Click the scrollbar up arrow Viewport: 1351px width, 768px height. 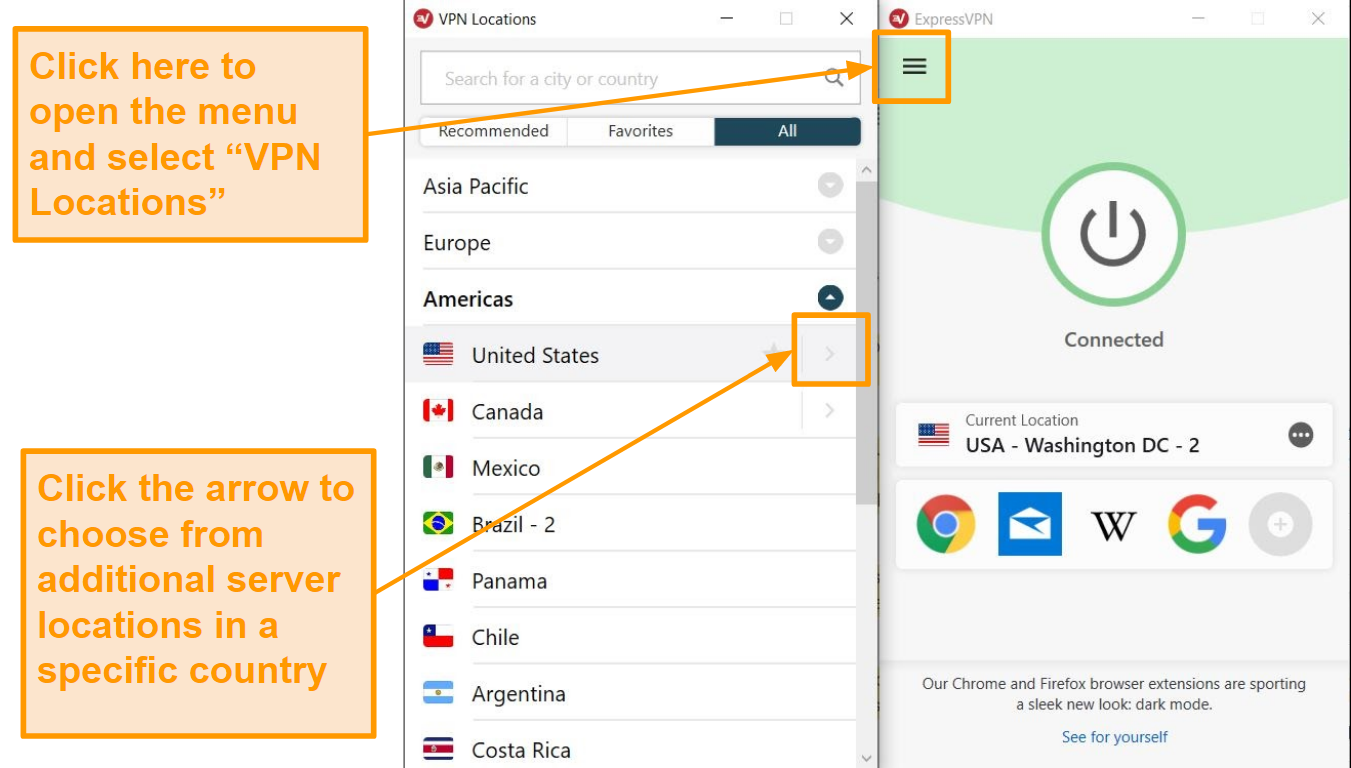click(866, 171)
